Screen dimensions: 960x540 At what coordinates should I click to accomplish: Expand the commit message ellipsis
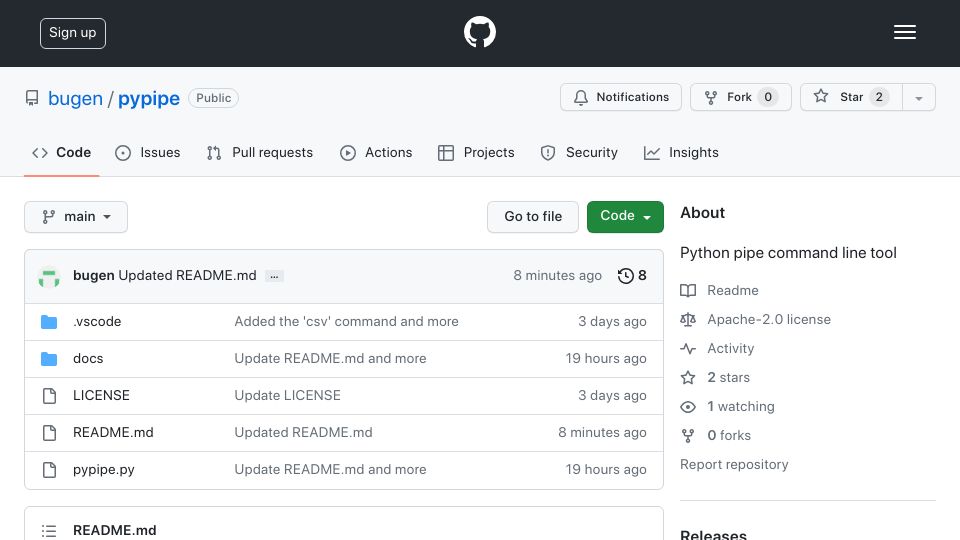[x=274, y=276]
